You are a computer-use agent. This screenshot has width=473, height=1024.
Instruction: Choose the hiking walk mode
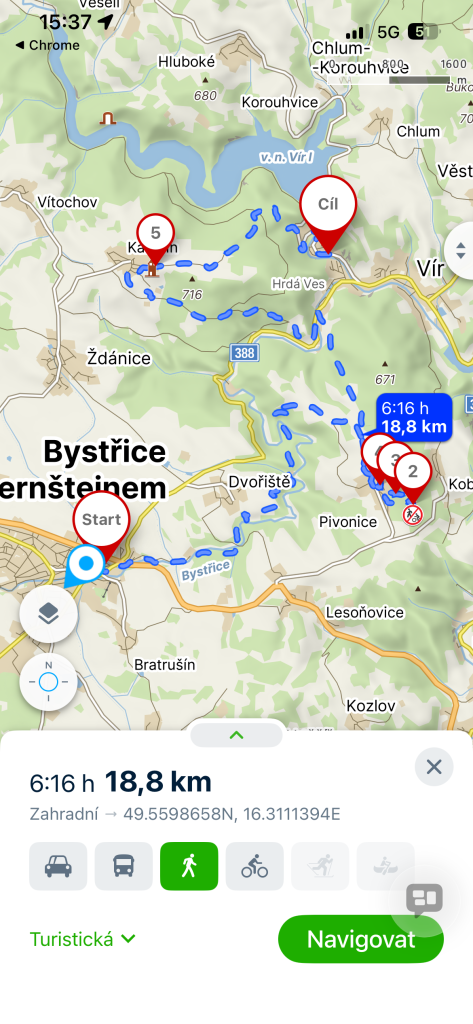pos(189,866)
